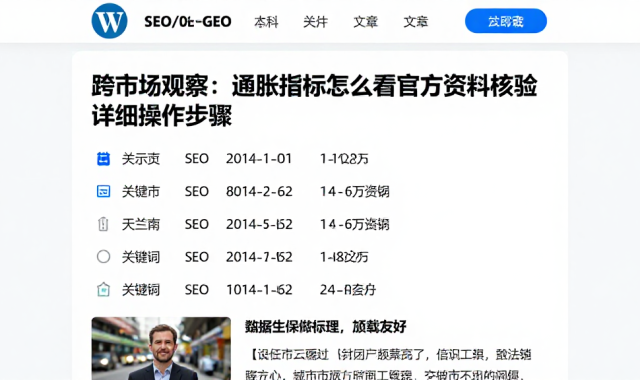Open the SEO/0t-GEO site title link
Screen dimensions: 640x380
[x=188, y=22]
